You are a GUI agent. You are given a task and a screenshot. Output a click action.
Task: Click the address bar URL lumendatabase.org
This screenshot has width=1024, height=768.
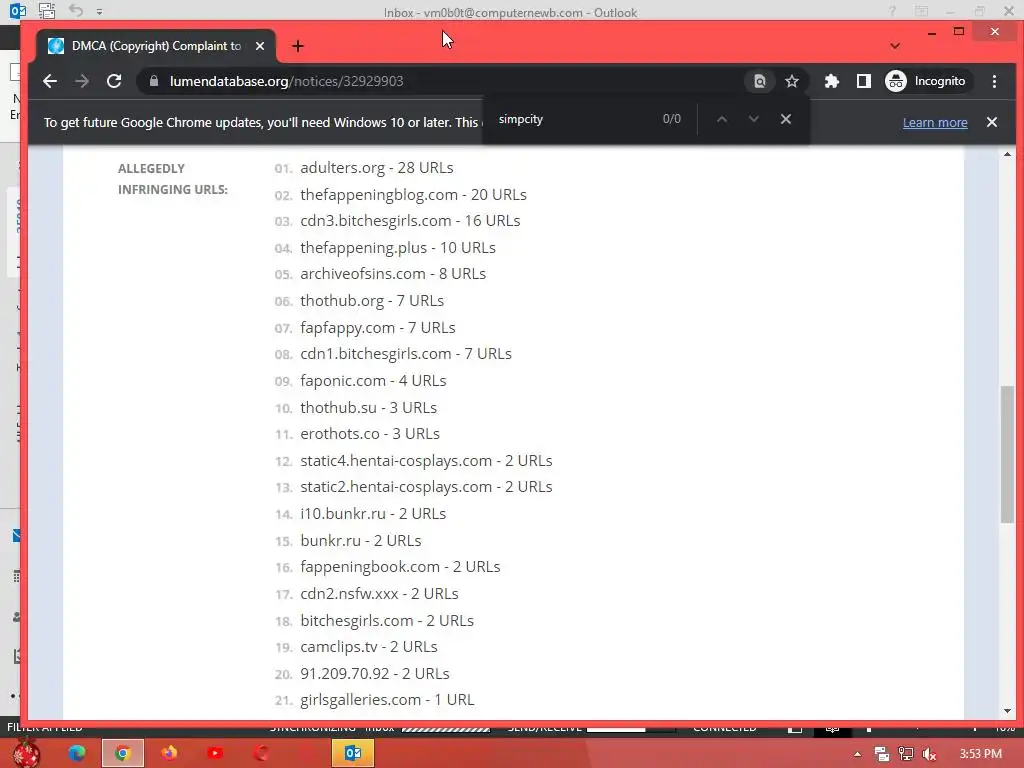(x=287, y=81)
